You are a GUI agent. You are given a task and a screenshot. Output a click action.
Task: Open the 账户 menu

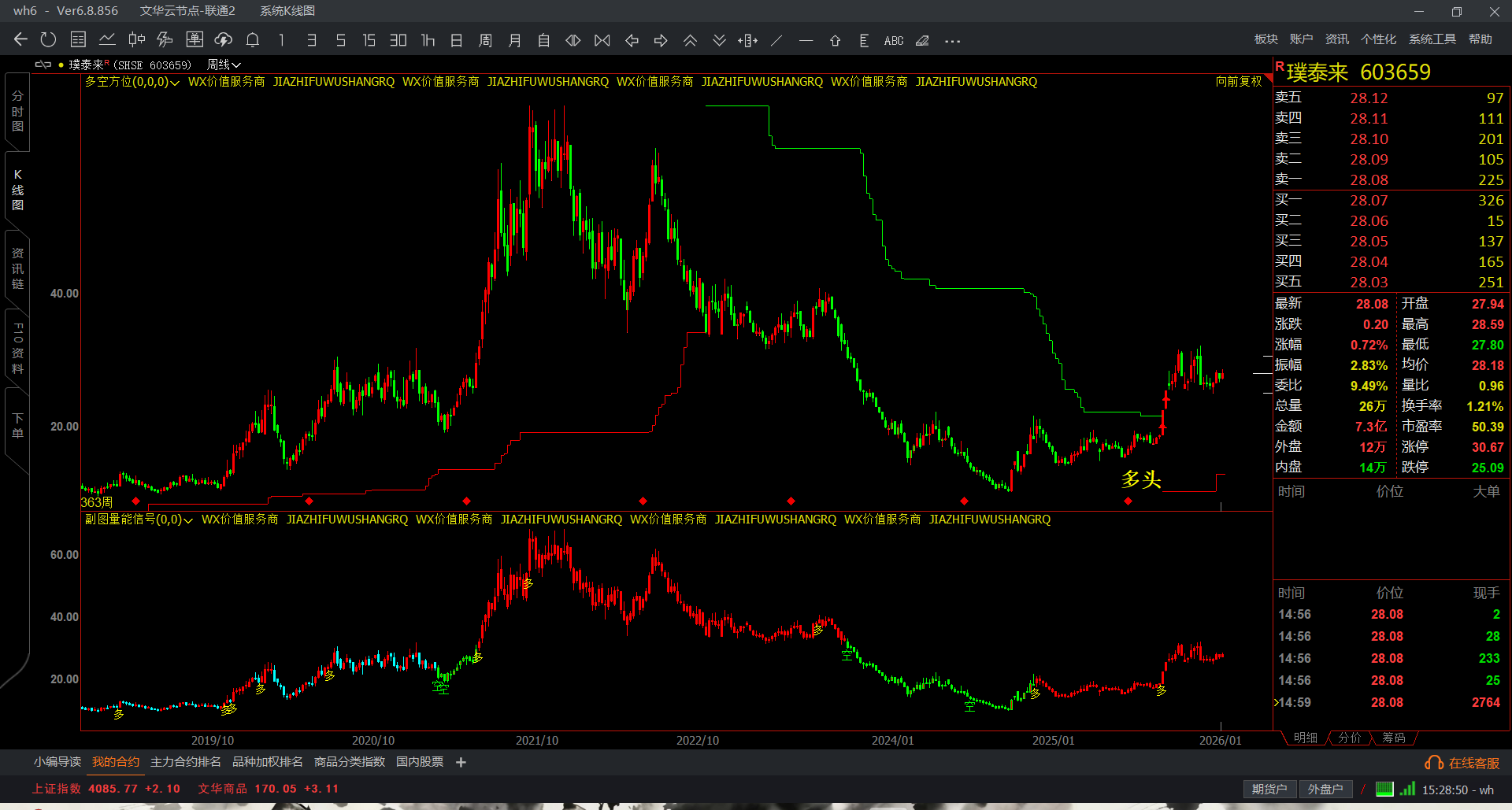tap(1301, 39)
